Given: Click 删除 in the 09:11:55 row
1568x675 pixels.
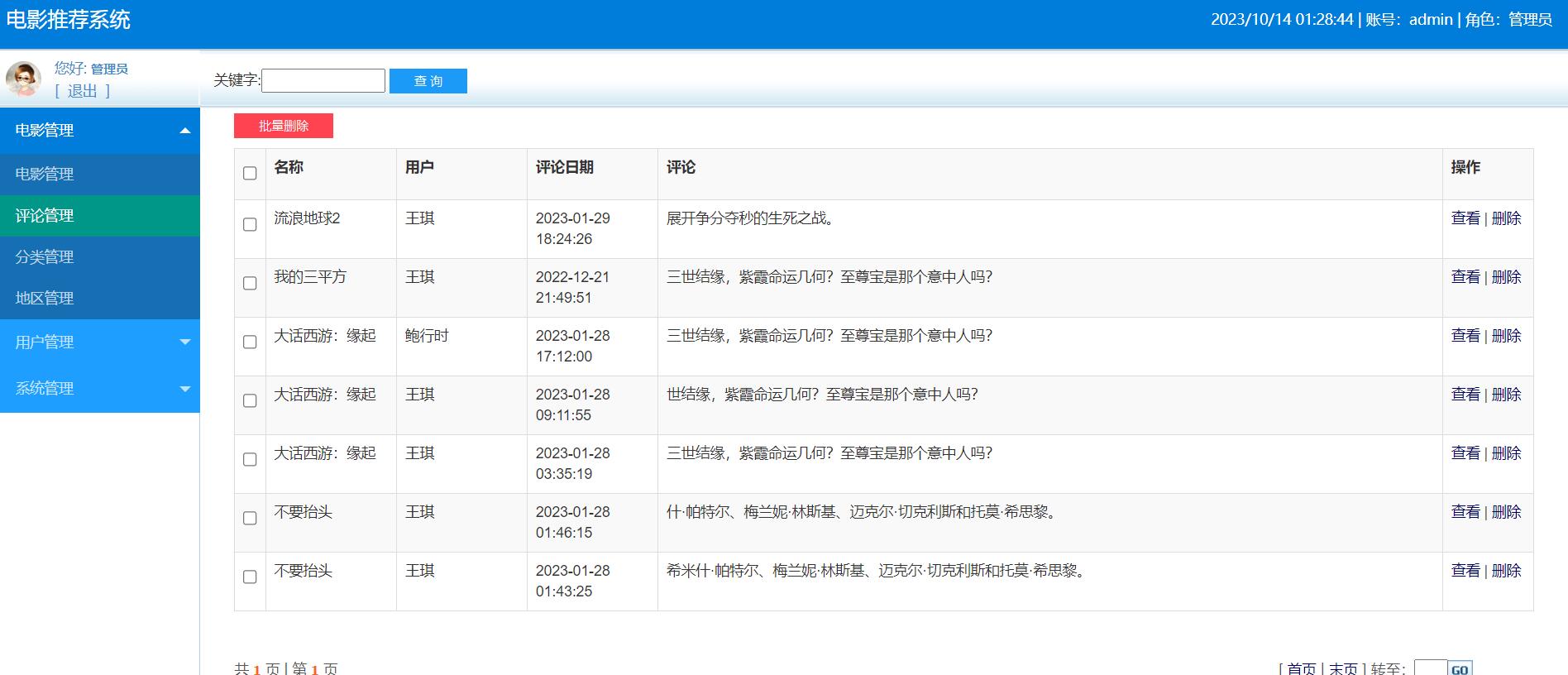Looking at the screenshot, I should pyautogui.click(x=1507, y=395).
